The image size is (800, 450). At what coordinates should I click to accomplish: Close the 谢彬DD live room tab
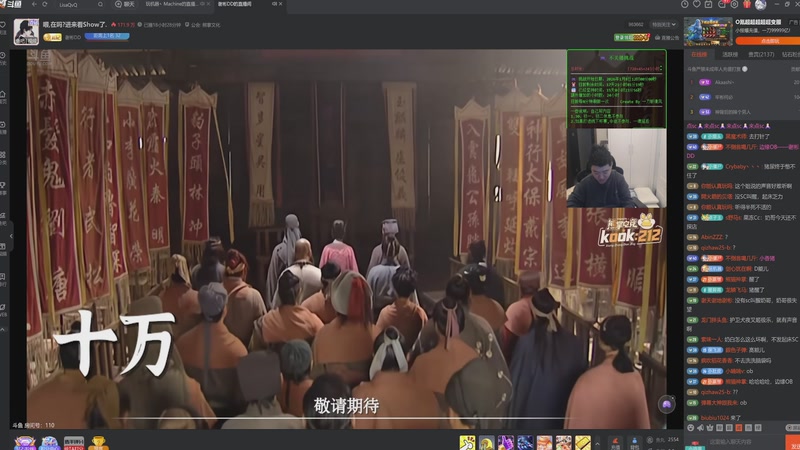click(280, 4)
